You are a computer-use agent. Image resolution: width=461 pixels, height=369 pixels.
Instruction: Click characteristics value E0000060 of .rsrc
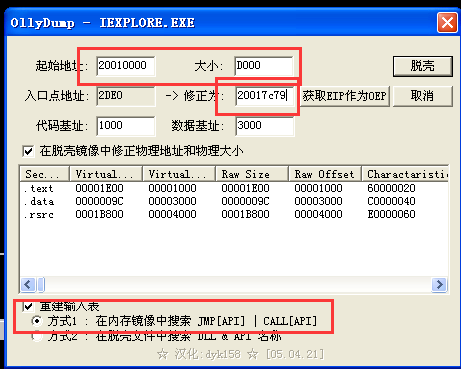391,214
